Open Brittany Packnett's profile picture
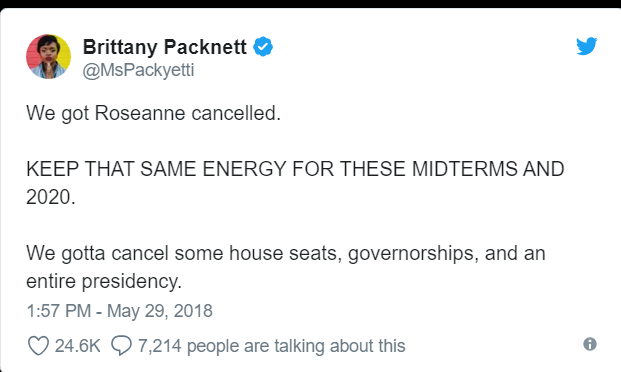The height and width of the screenshot is (372, 621). coord(48,57)
